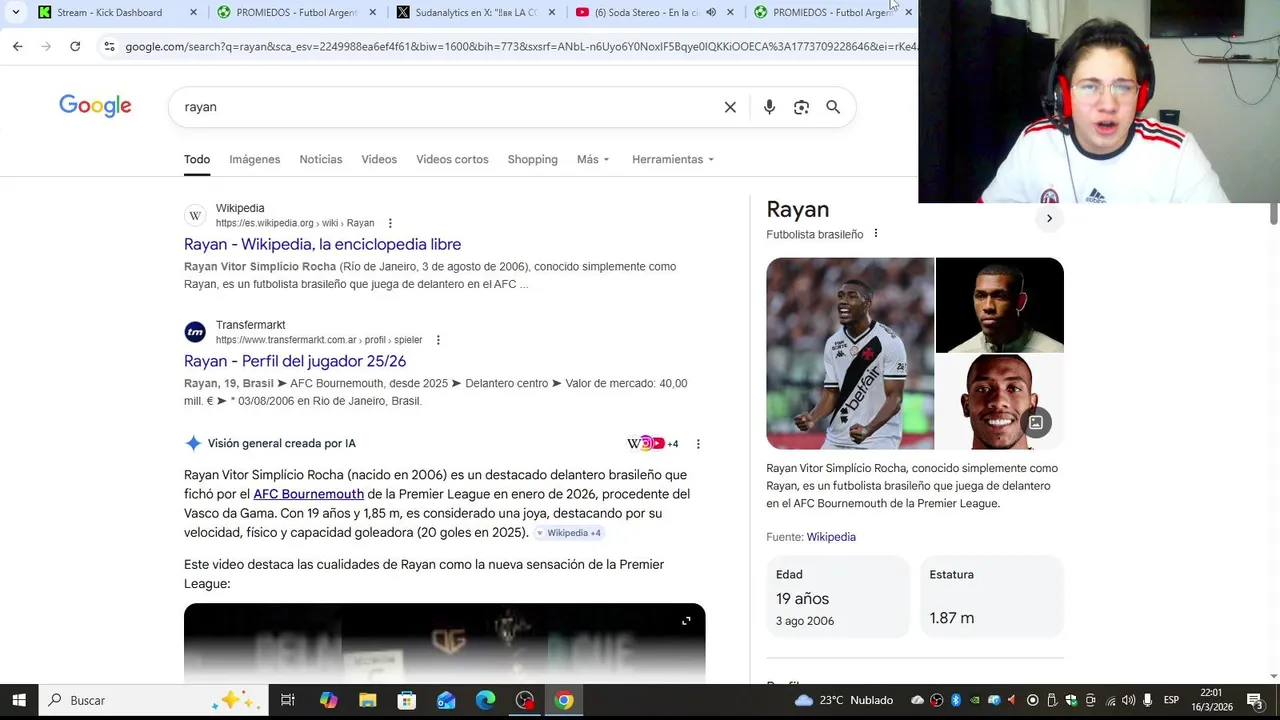Open Rayan portrait on dark background
The width and height of the screenshot is (1280, 720).
tap(1000, 305)
